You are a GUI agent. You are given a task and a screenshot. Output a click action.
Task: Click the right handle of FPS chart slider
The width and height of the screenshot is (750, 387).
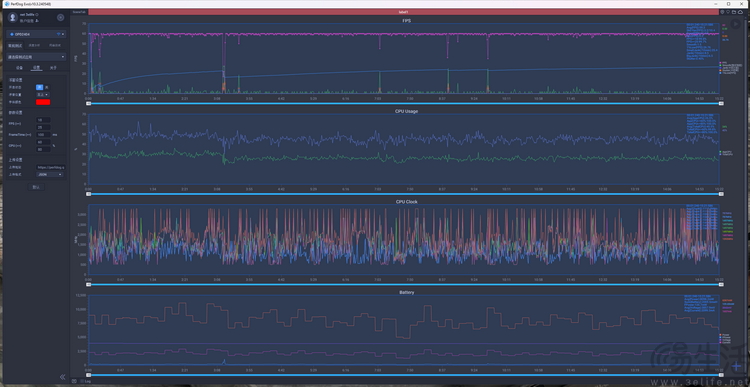tap(720, 103)
